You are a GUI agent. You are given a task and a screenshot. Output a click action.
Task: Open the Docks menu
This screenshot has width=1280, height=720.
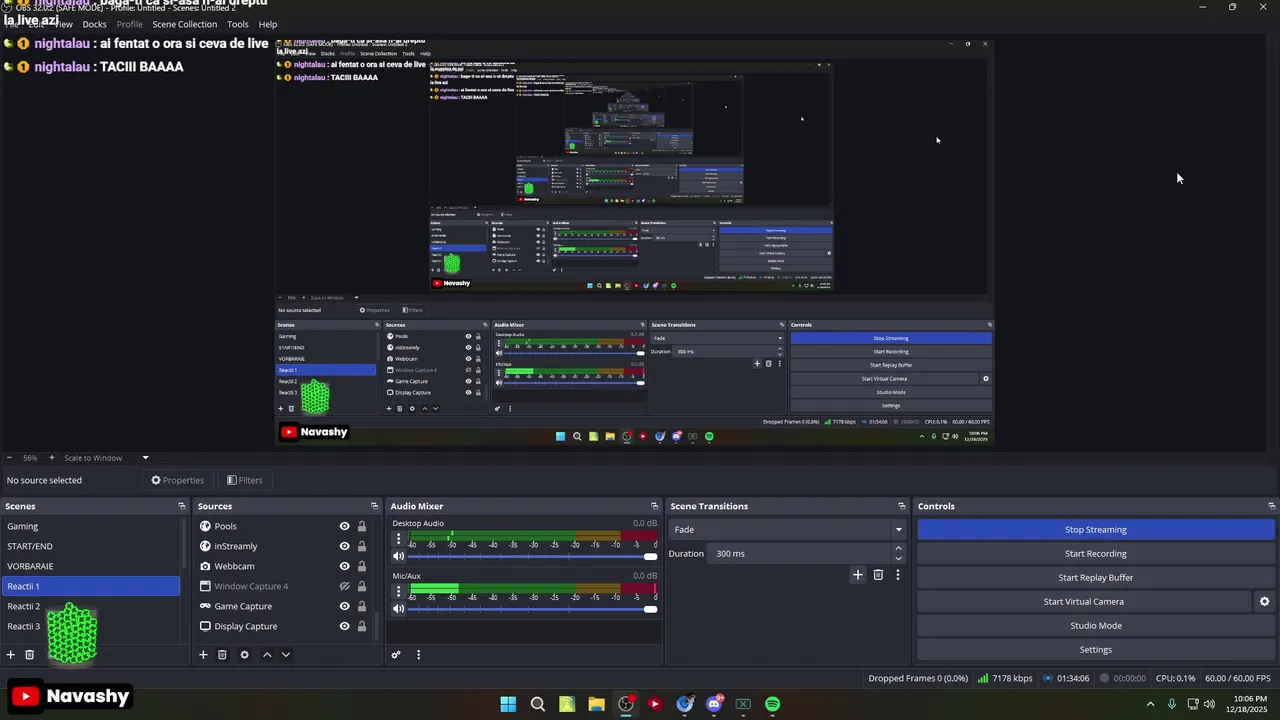(x=94, y=24)
